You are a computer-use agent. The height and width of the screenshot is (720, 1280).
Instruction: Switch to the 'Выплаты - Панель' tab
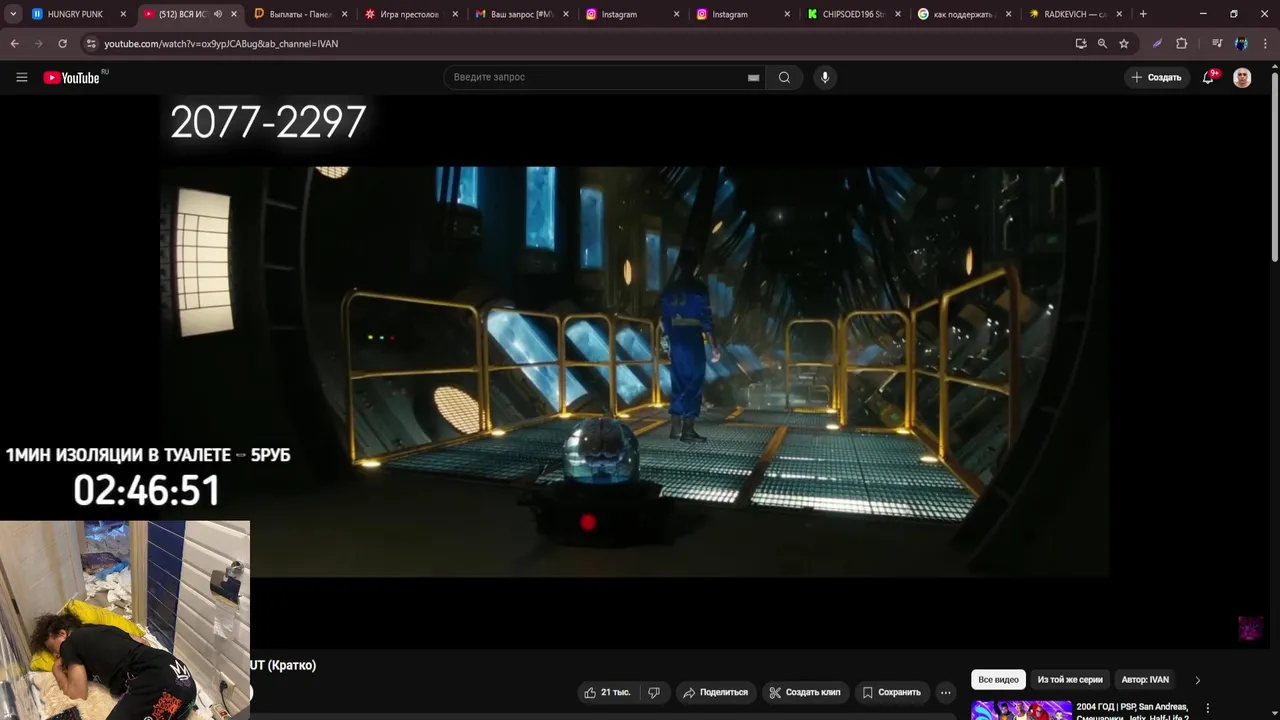click(x=299, y=14)
